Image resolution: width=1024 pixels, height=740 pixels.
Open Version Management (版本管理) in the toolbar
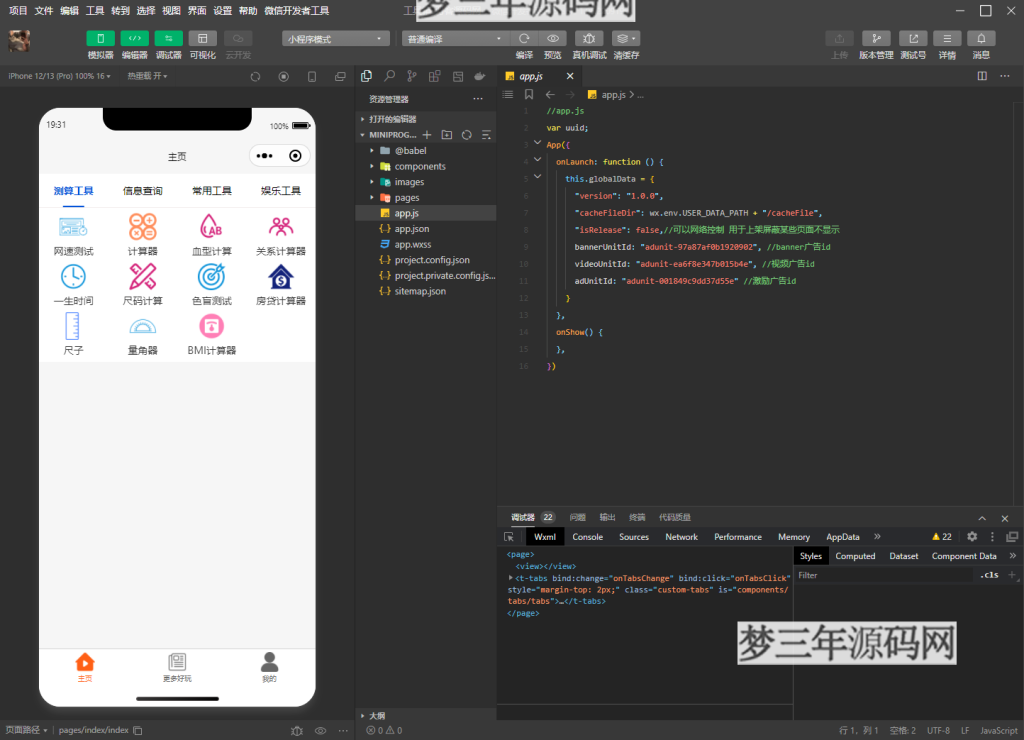[876, 38]
